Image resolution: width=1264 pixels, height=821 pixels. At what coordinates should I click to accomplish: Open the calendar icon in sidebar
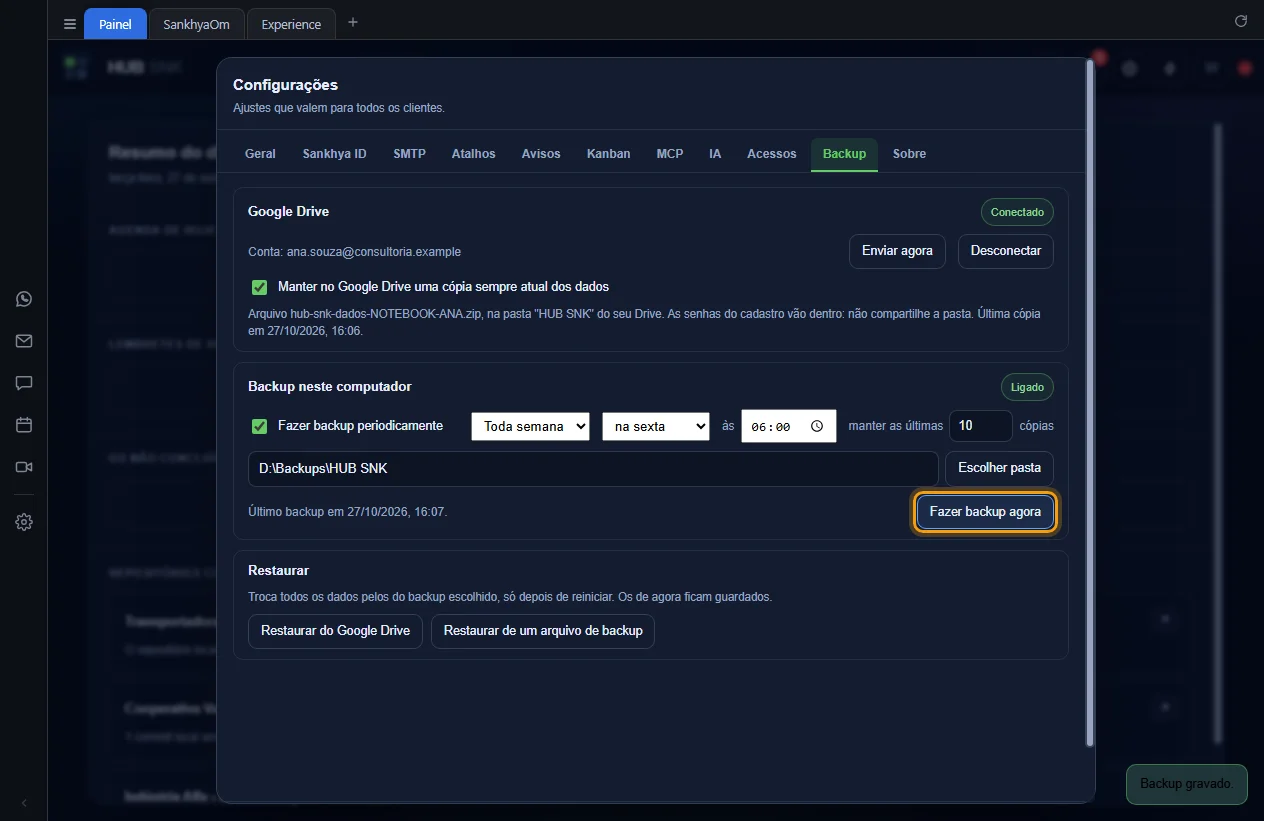pos(24,425)
